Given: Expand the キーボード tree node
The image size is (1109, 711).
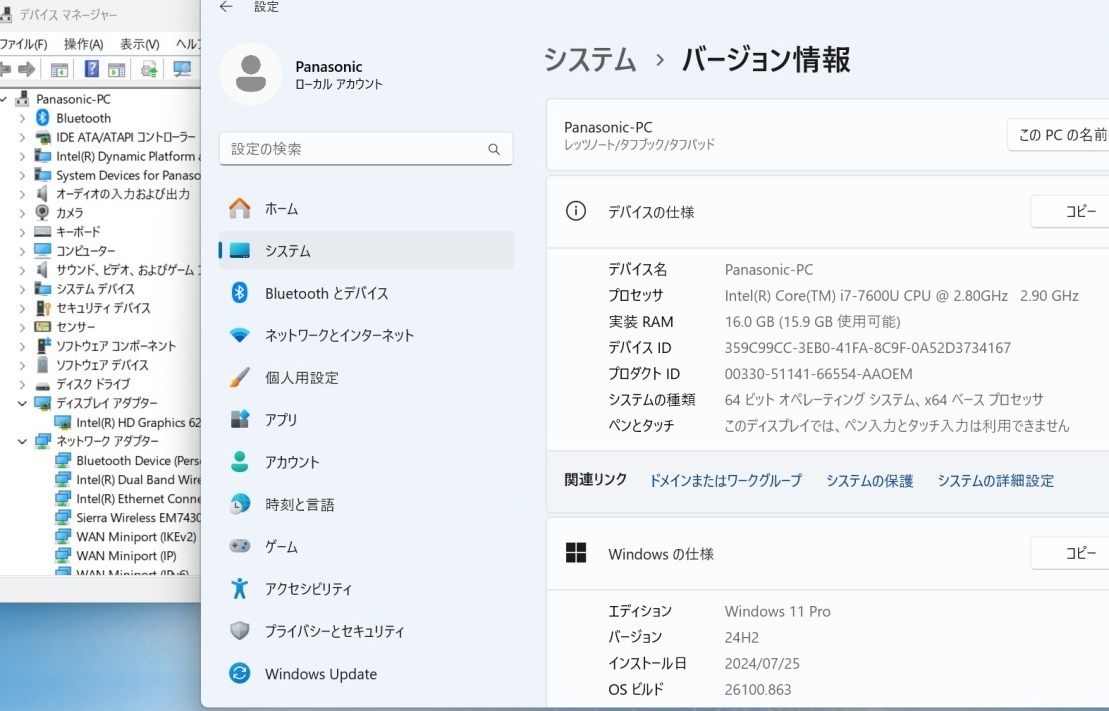Looking at the screenshot, I should click(22, 232).
